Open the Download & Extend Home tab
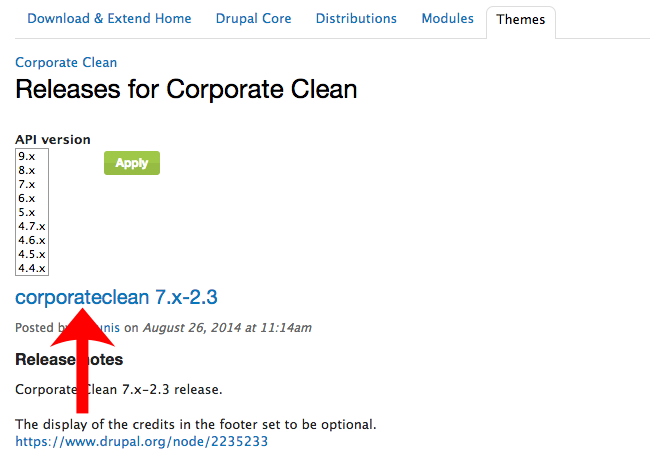The width and height of the screenshot is (650, 457). coord(109,19)
